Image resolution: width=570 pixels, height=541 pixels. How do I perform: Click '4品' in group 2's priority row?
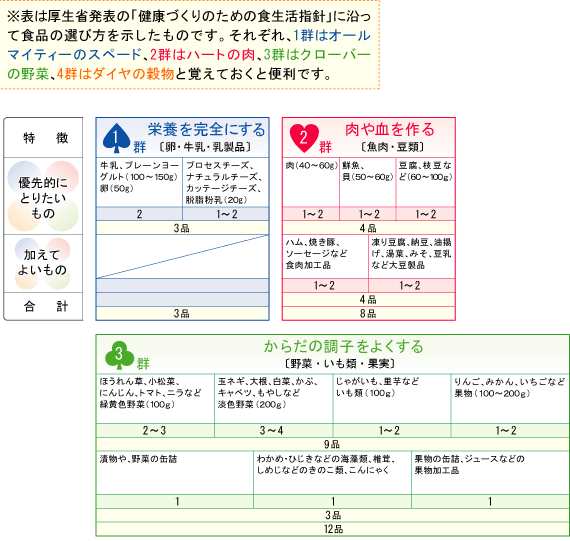pyautogui.click(x=368, y=228)
